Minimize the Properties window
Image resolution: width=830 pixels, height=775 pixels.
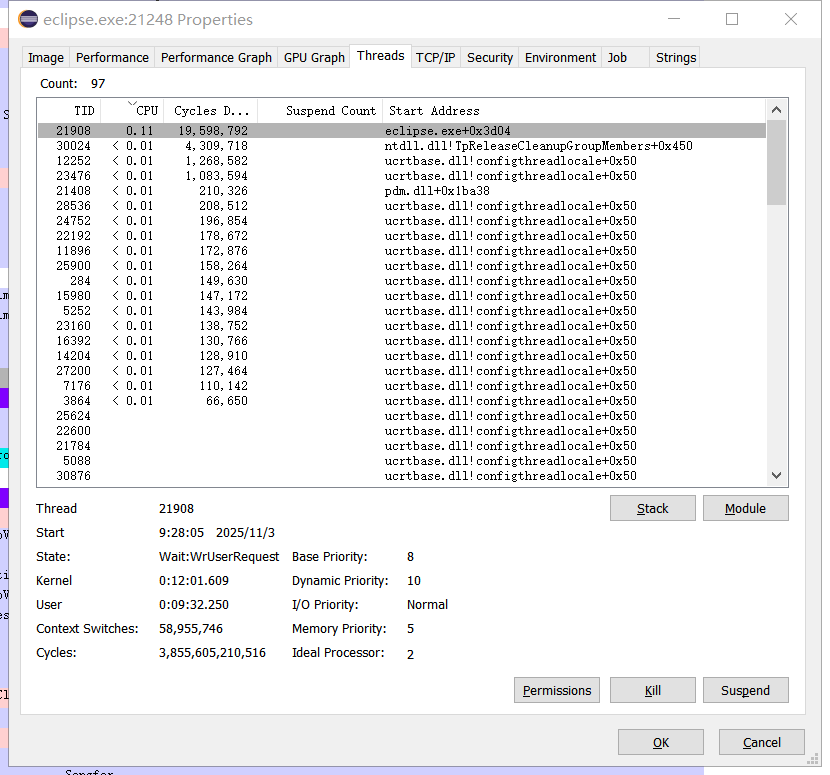click(x=674, y=19)
